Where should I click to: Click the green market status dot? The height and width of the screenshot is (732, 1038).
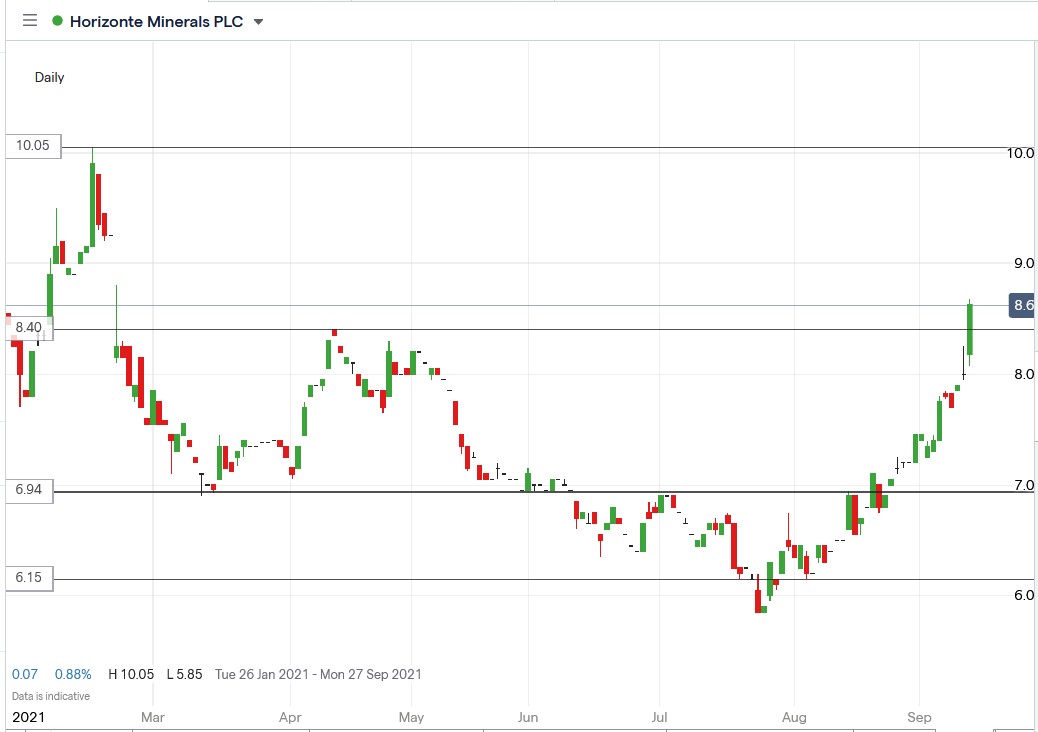(x=58, y=20)
